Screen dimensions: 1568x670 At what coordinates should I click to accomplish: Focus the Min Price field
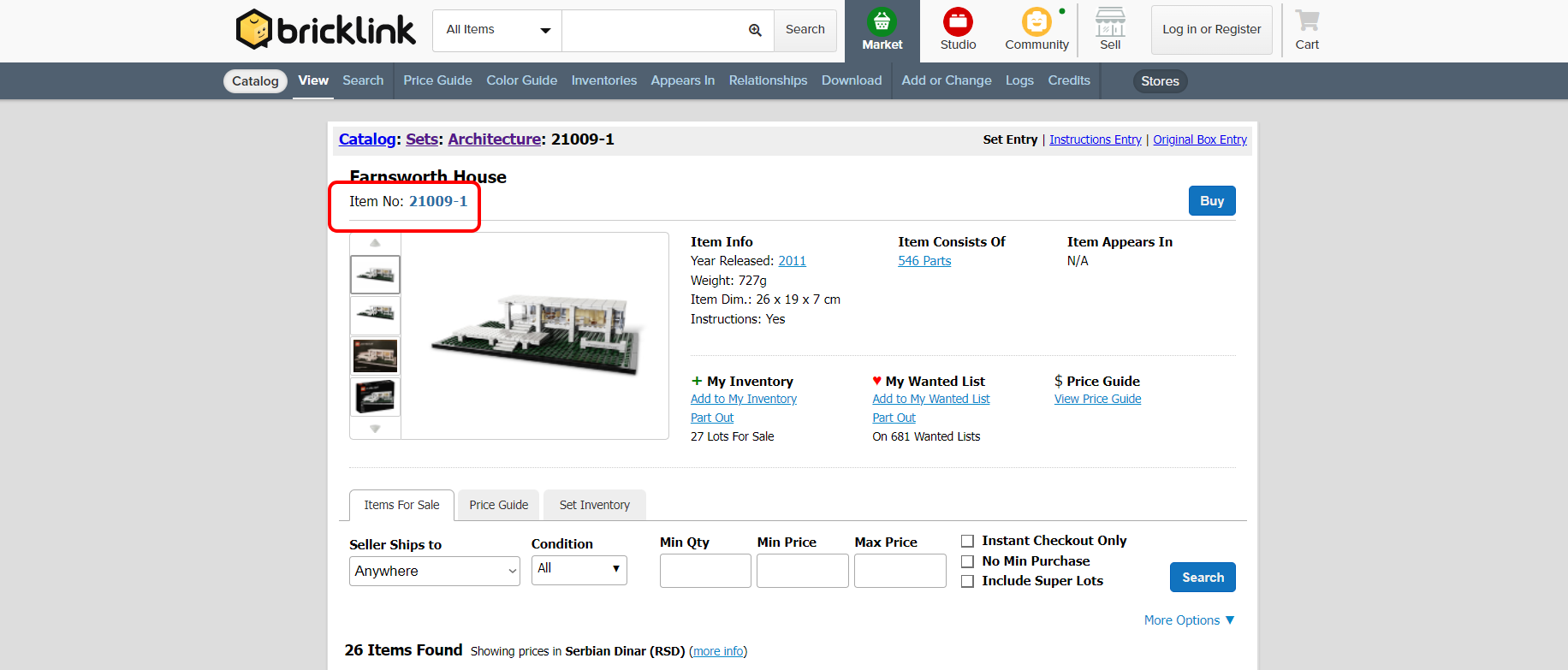tap(803, 571)
